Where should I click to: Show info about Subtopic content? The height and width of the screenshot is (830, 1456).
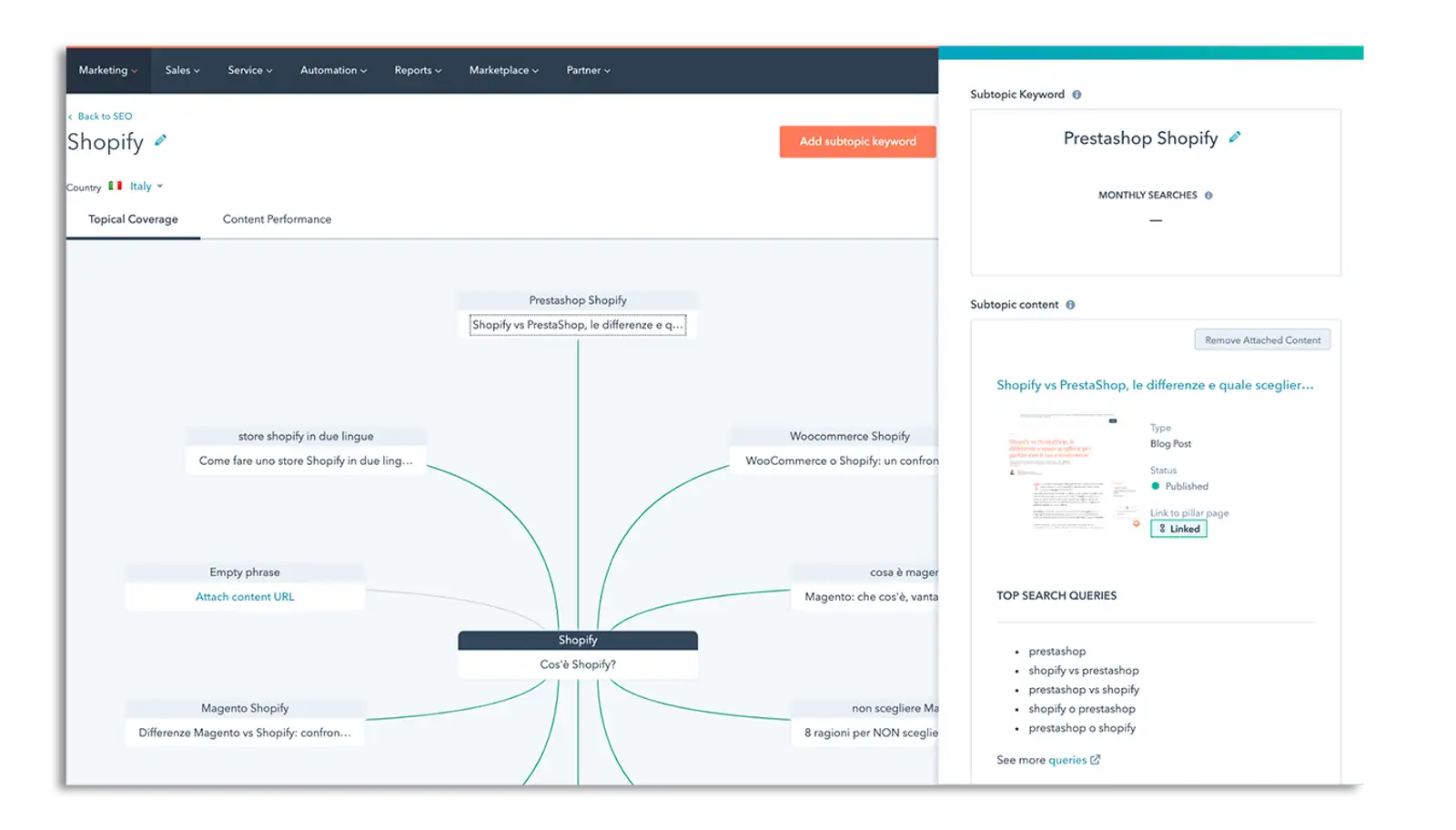pyautogui.click(x=1070, y=305)
